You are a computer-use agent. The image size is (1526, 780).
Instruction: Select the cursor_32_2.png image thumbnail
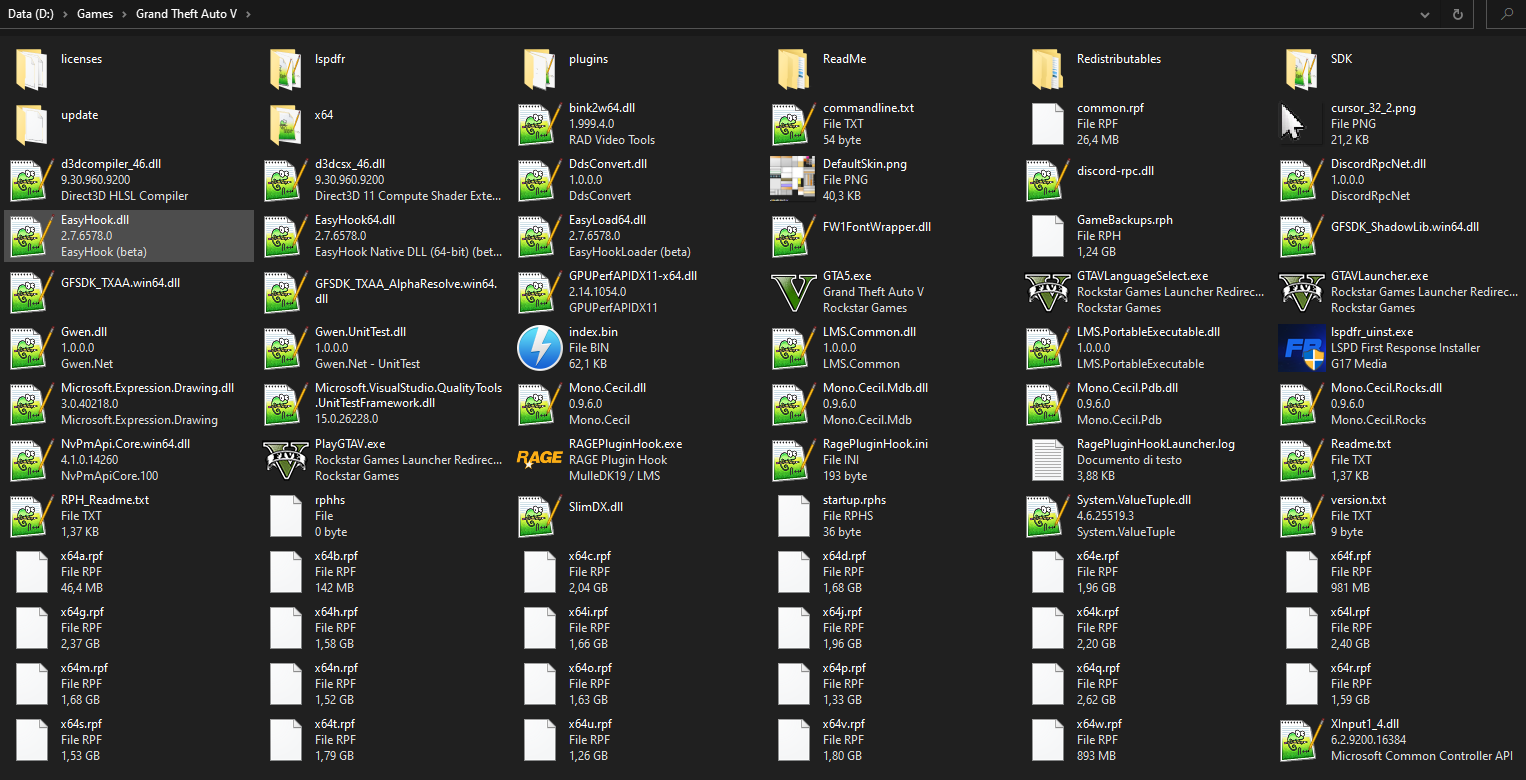(1301, 124)
